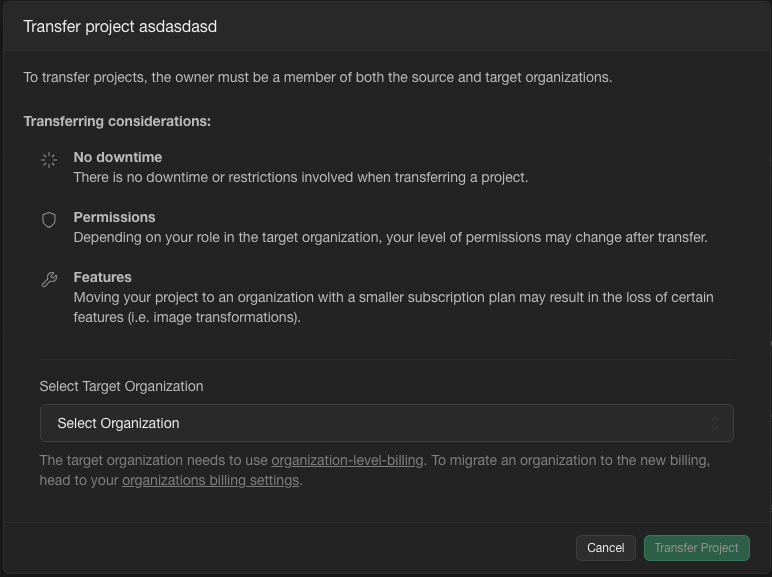Open the organization-level-billing link
Viewport: 772px width, 577px height.
[347, 461]
